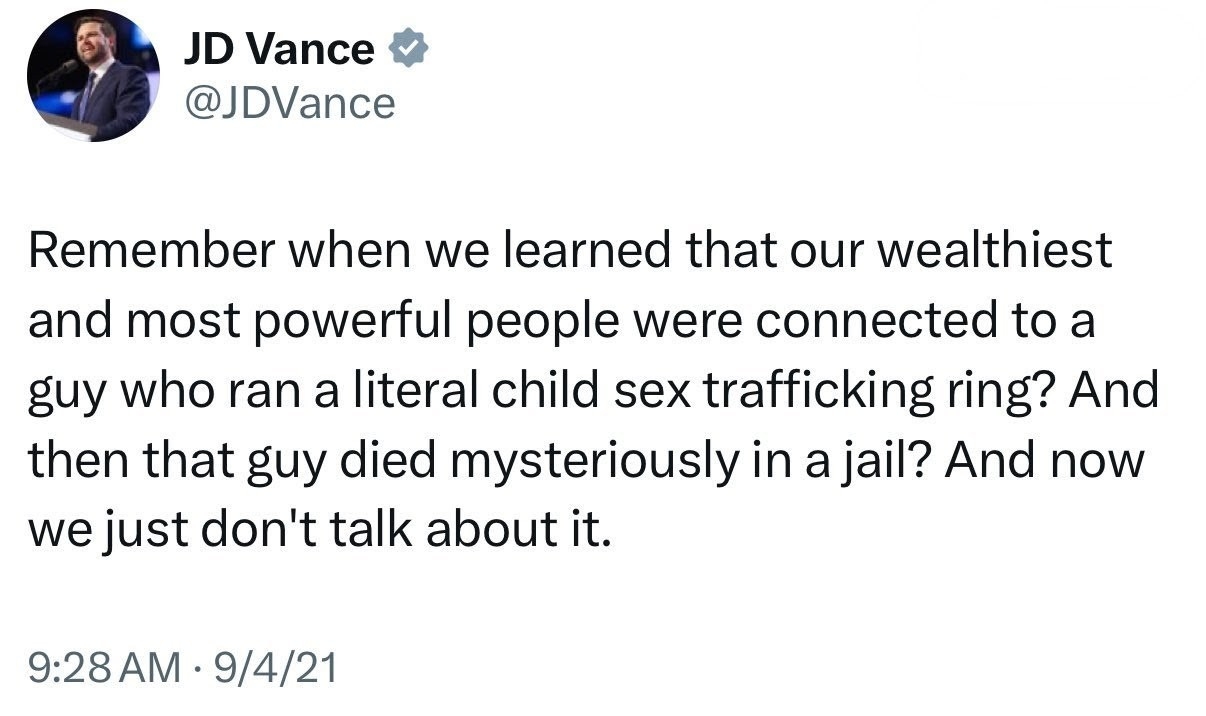1206x716 pixels.
Task: Click the 9/4/21 date text
Action: click(x=282, y=665)
